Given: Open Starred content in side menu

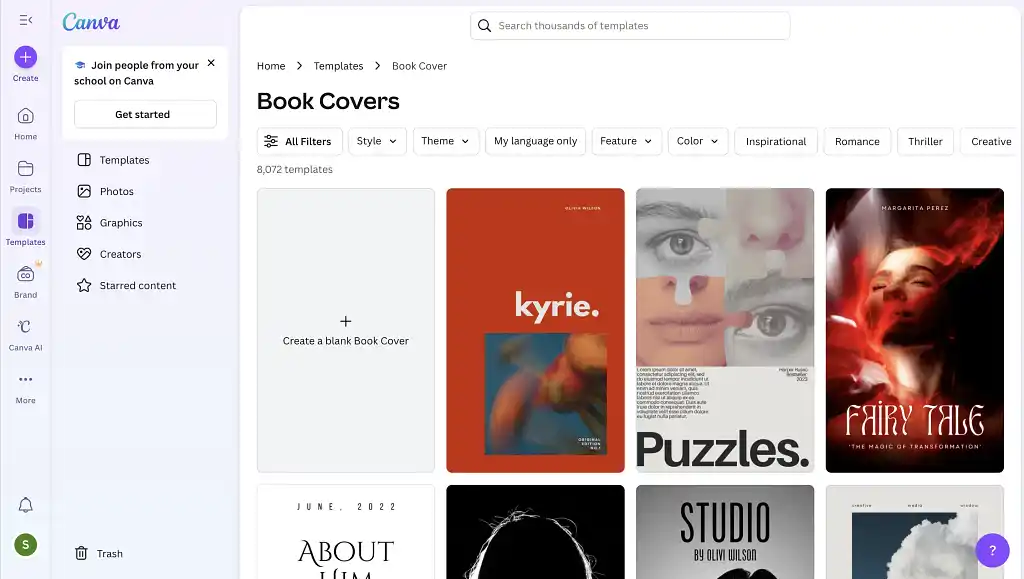Looking at the screenshot, I should tap(137, 285).
